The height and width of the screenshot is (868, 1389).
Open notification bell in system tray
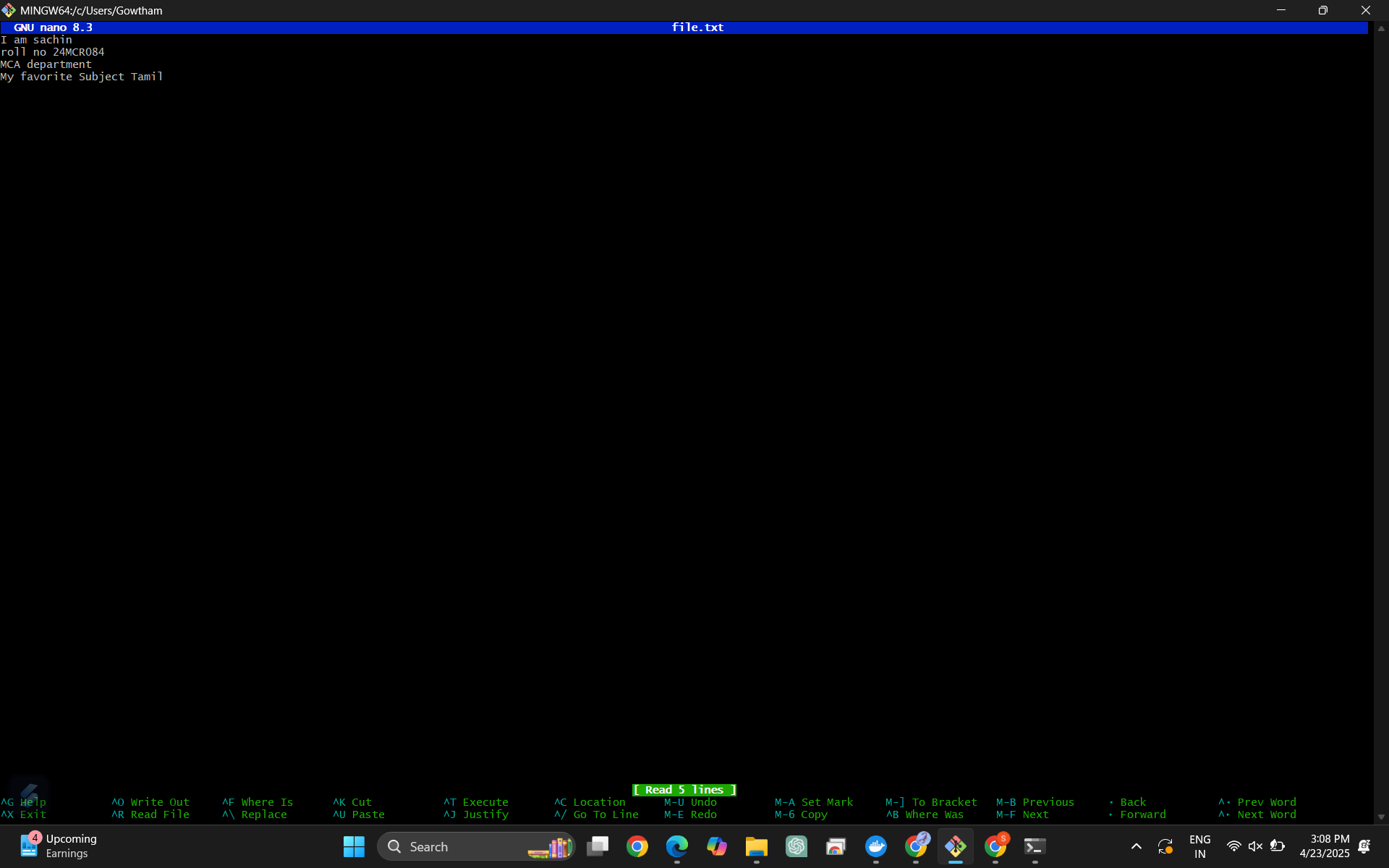[x=1364, y=846]
